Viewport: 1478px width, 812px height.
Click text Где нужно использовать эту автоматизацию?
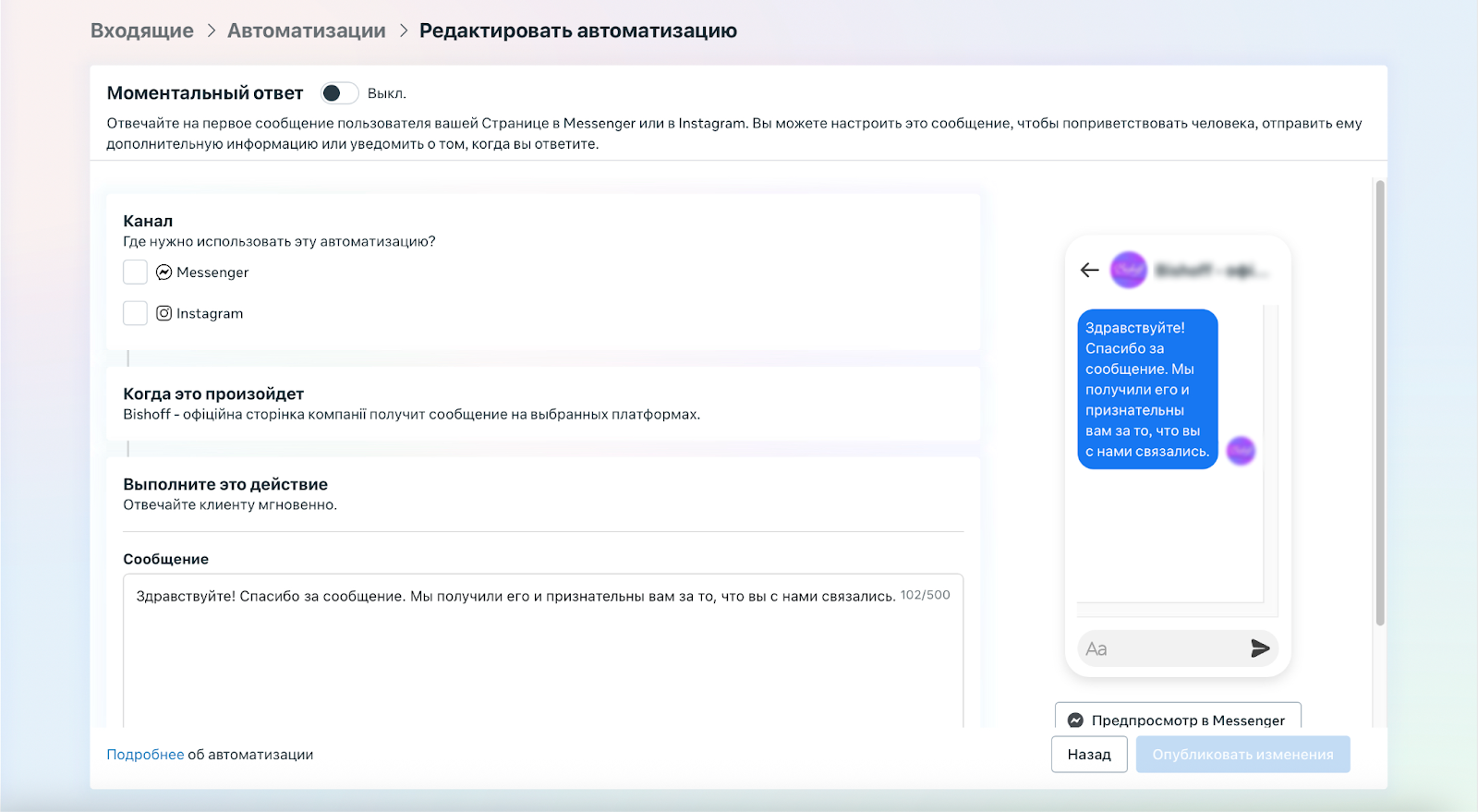click(x=279, y=241)
